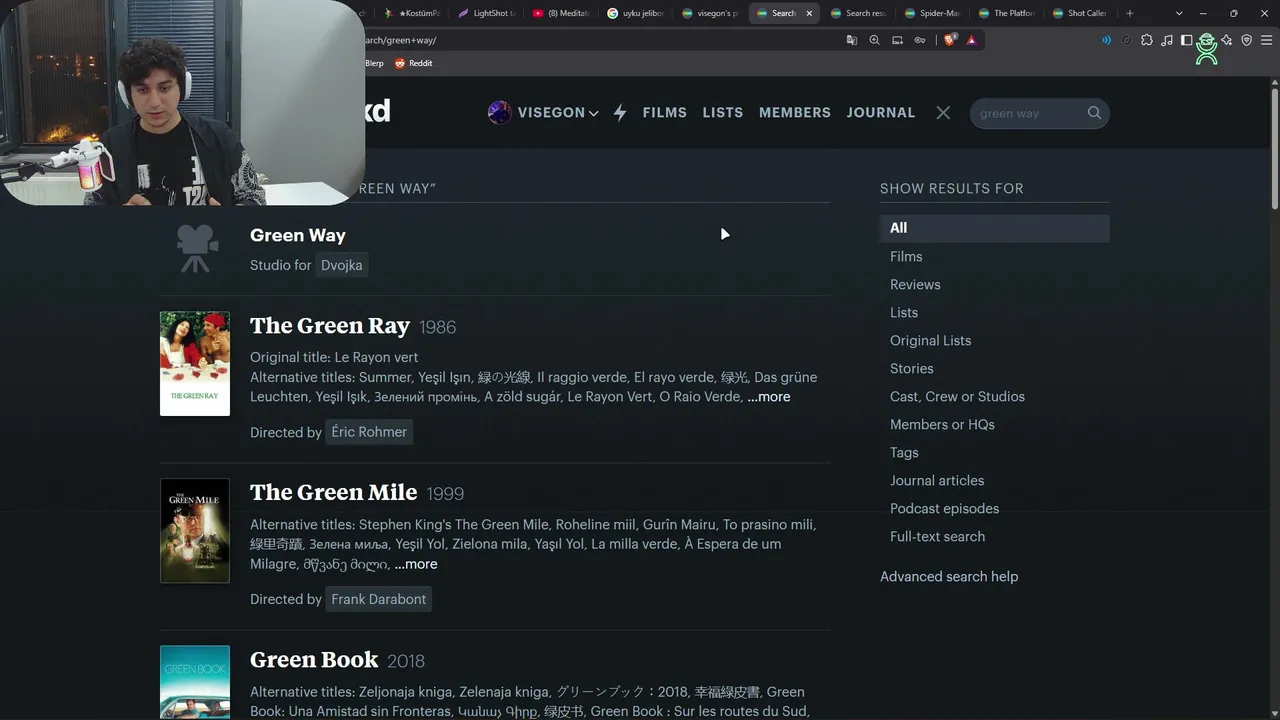Open The Green Mile film title
The image size is (1280, 720).
click(333, 493)
